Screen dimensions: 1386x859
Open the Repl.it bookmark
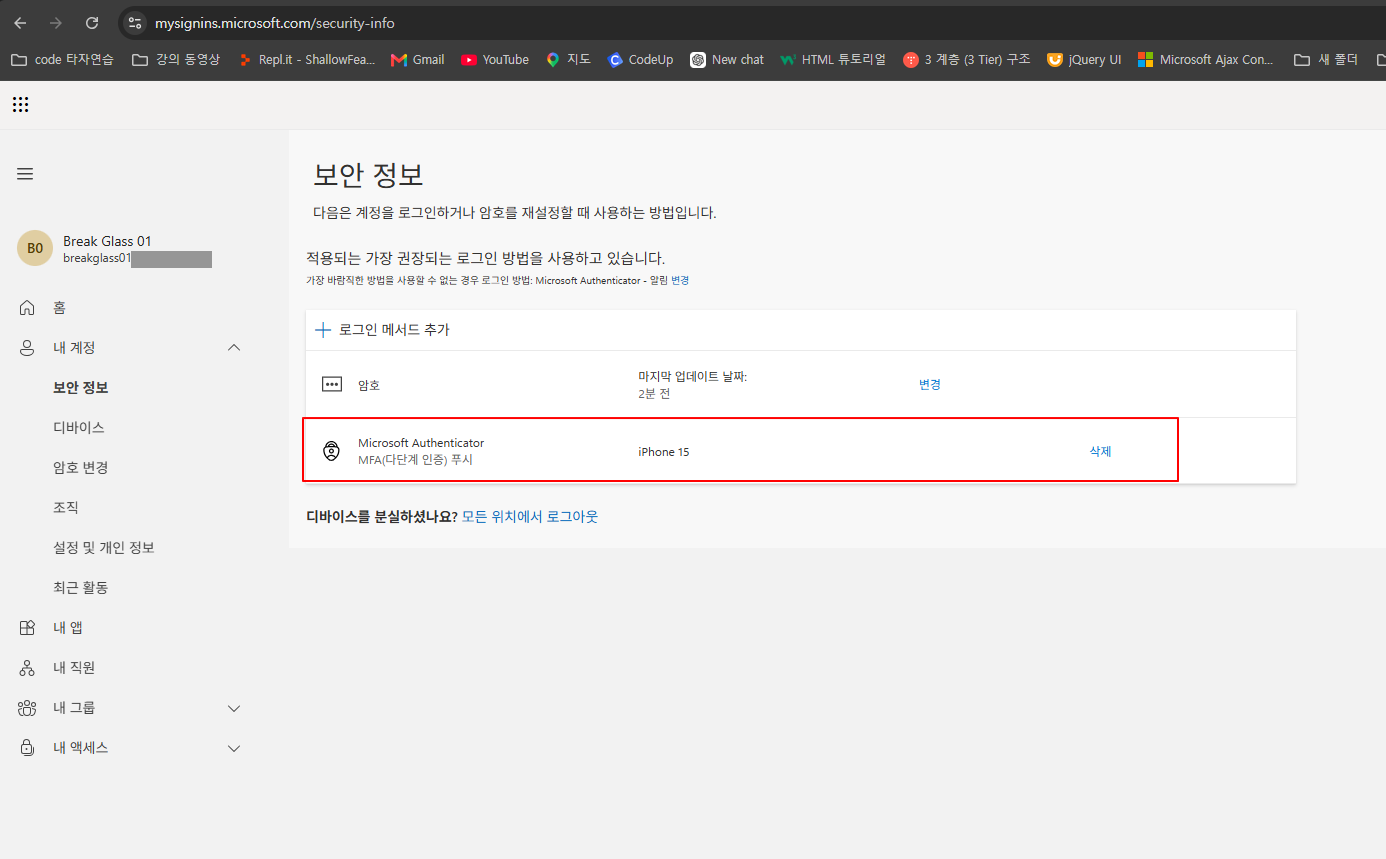[x=306, y=60]
